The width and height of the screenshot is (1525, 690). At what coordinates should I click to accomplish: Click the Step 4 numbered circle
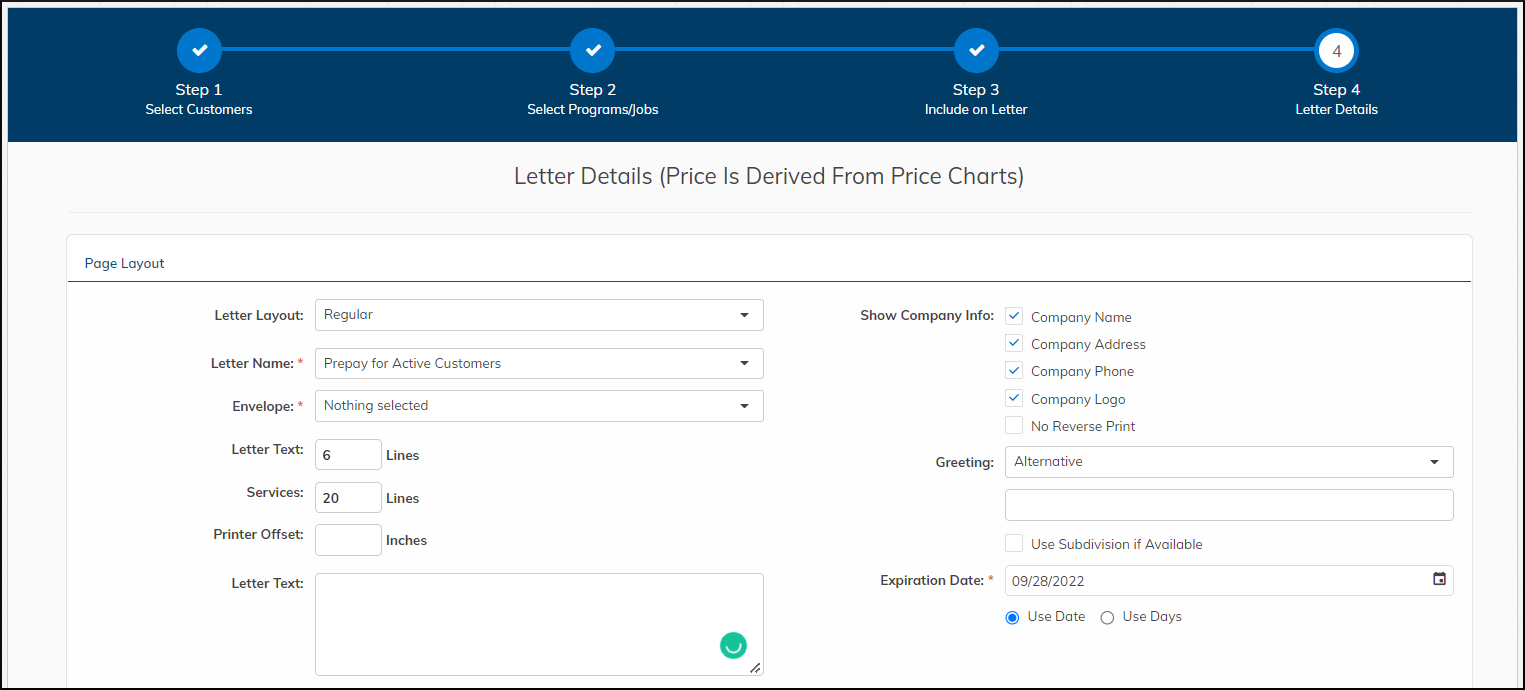(1336, 51)
